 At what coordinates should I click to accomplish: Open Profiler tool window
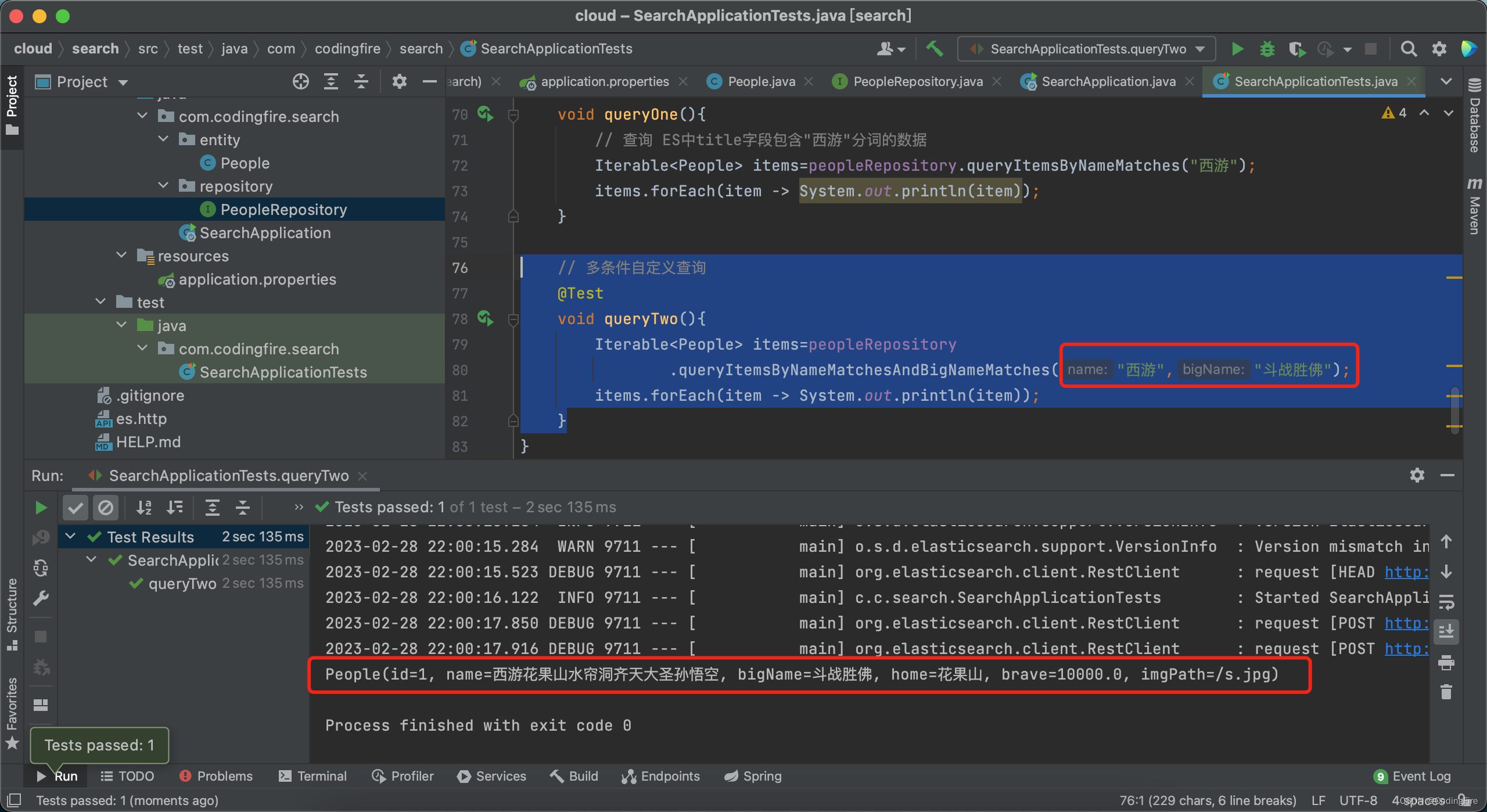tap(403, 777)
